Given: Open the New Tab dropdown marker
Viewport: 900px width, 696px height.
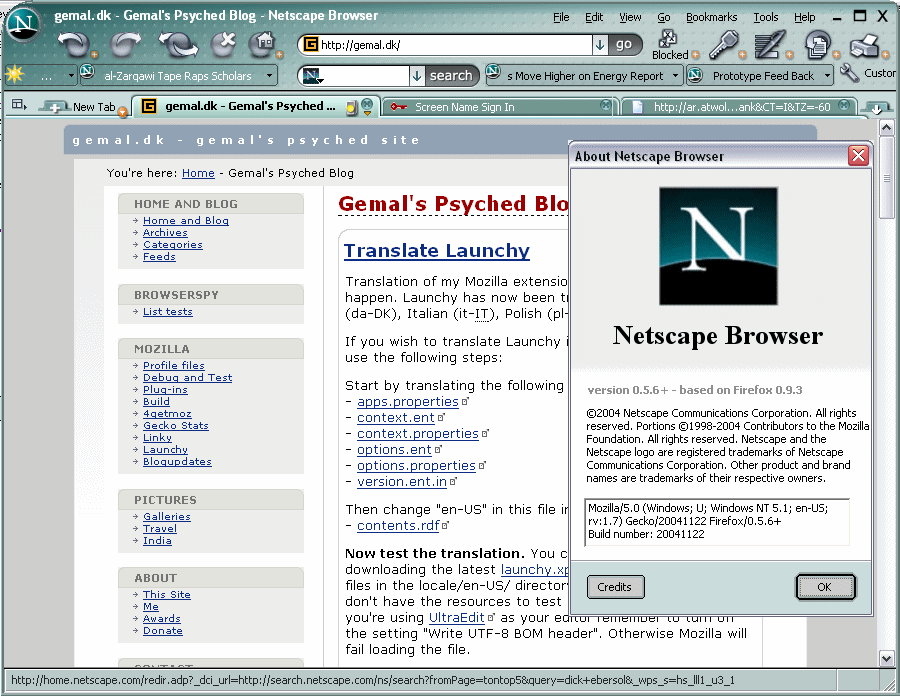Looking at the screenshot, I should [122, 112].
